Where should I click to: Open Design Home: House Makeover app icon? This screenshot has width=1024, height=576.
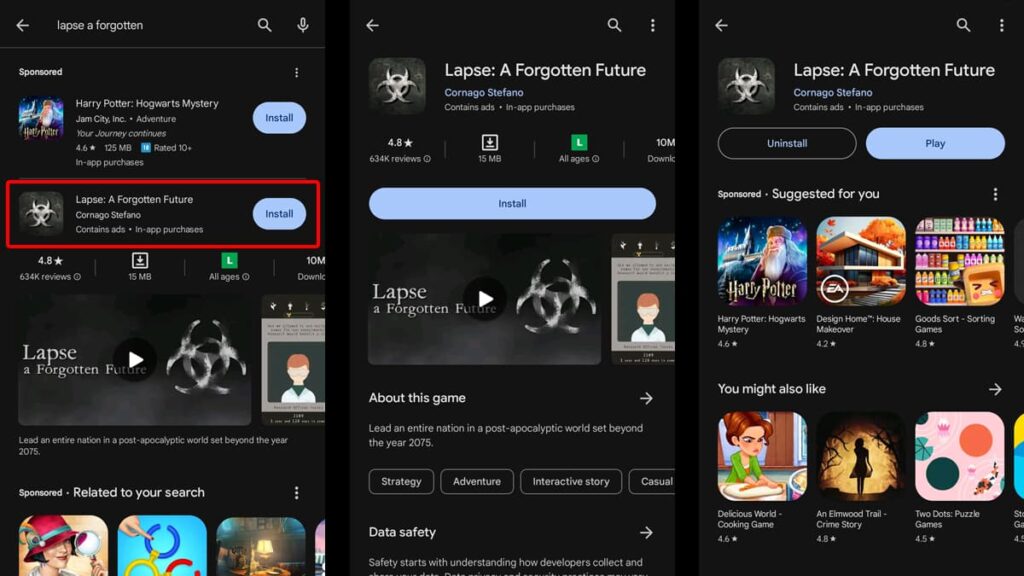[860, 261]
